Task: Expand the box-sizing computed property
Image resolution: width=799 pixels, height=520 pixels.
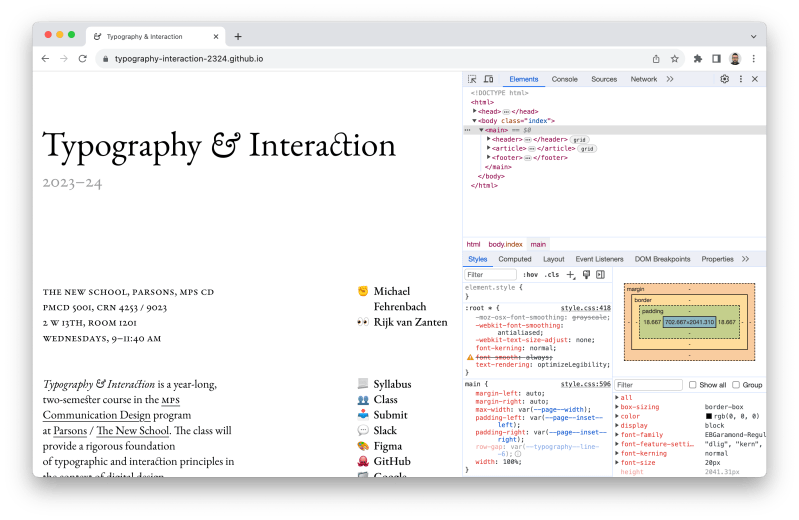Action: (x=617, y=407)
